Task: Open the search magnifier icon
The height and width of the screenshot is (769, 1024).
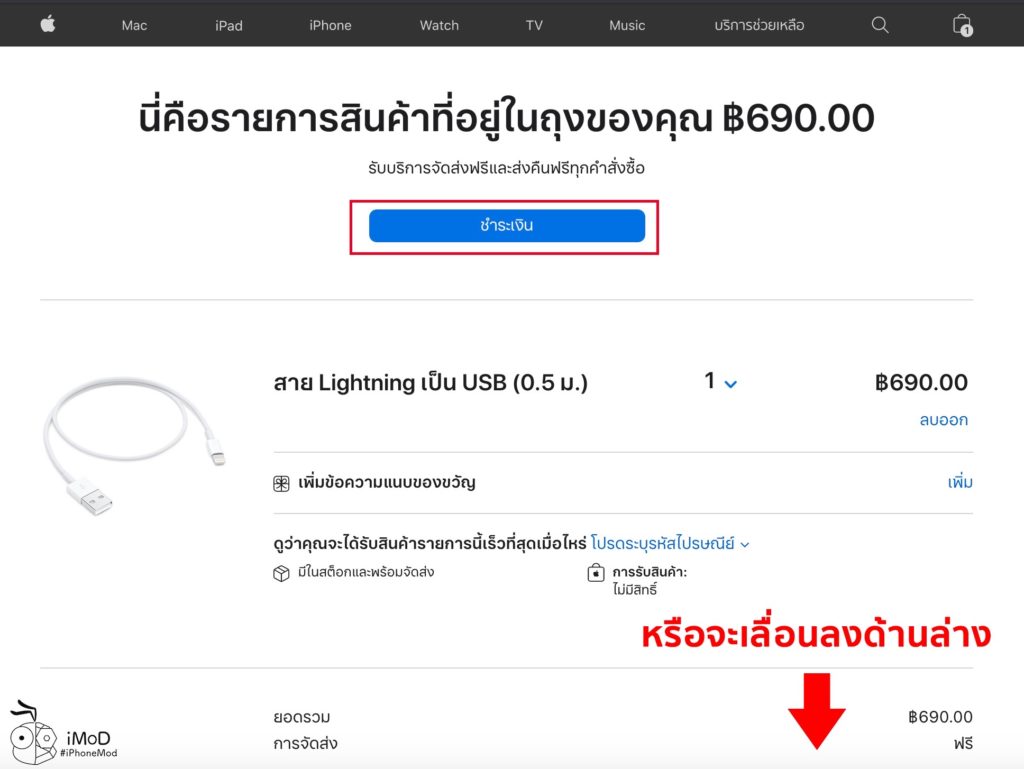Action: (x=880, y=25)
